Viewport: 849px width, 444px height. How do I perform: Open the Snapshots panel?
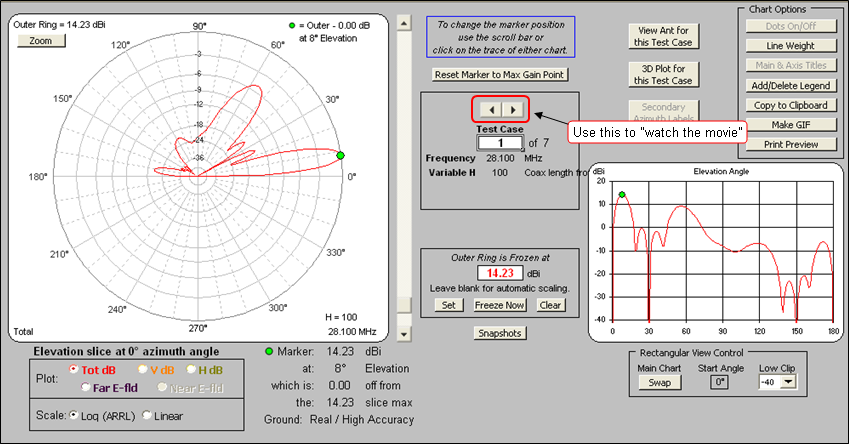coord(500,333)
